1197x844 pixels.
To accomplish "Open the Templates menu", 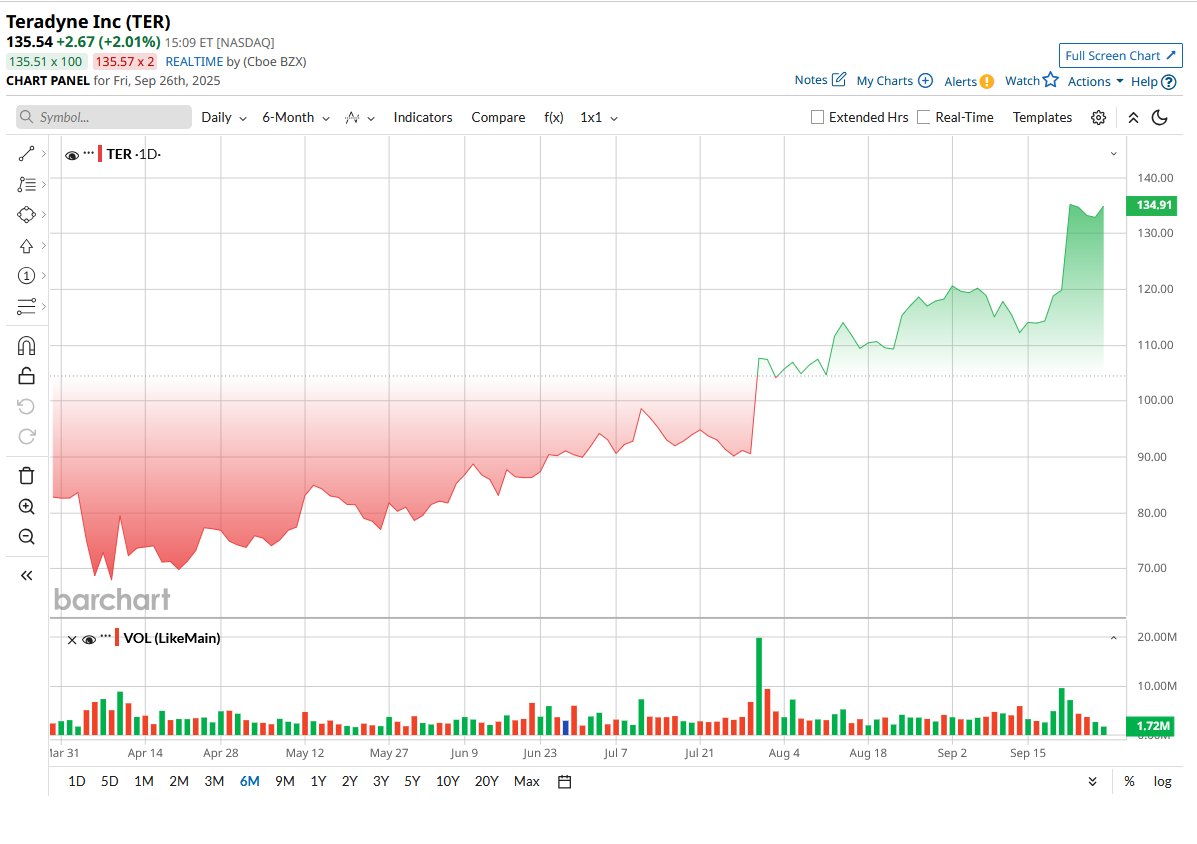I will (1042, 118).
